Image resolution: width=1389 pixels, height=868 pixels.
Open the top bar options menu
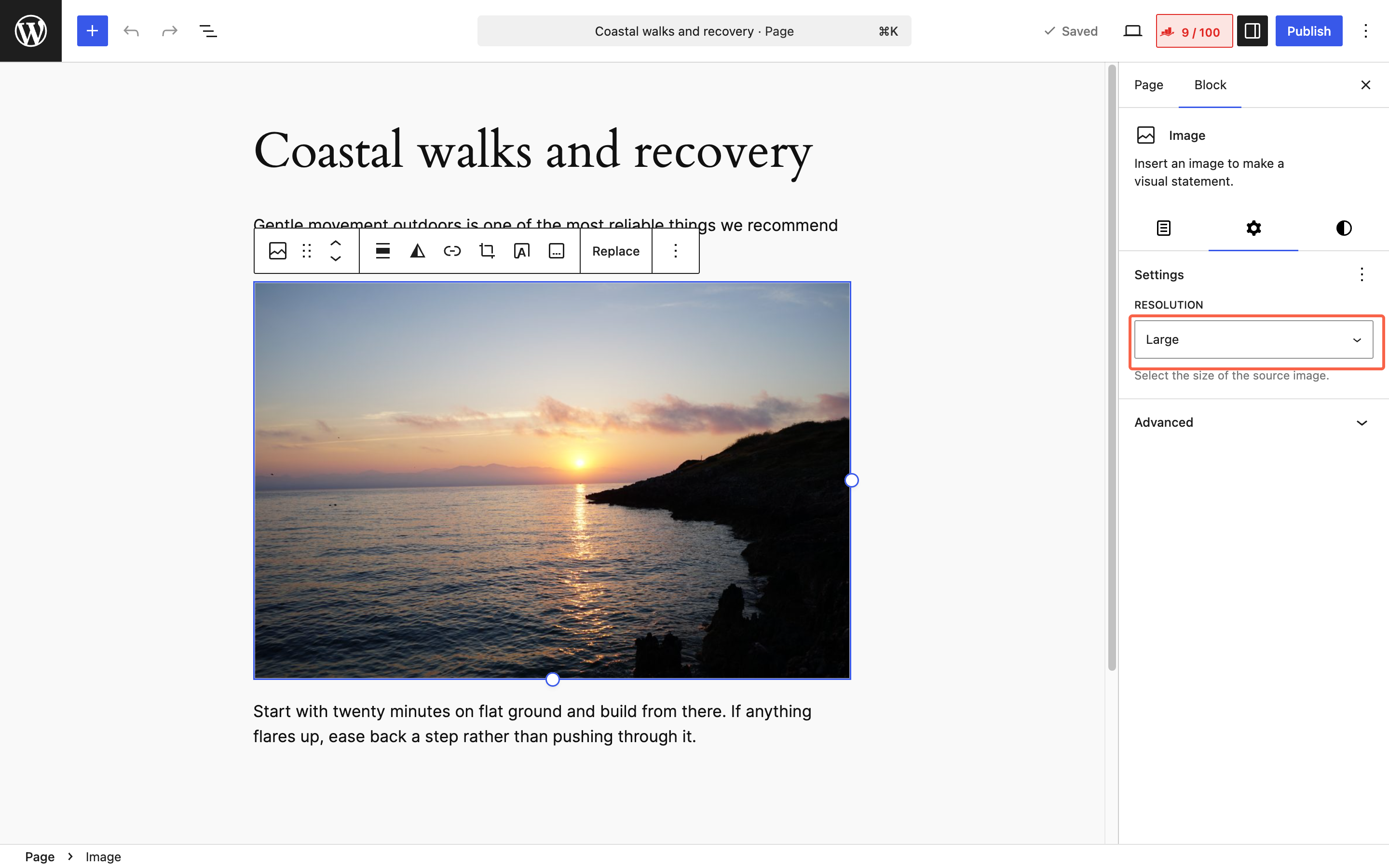[1365, 31]
